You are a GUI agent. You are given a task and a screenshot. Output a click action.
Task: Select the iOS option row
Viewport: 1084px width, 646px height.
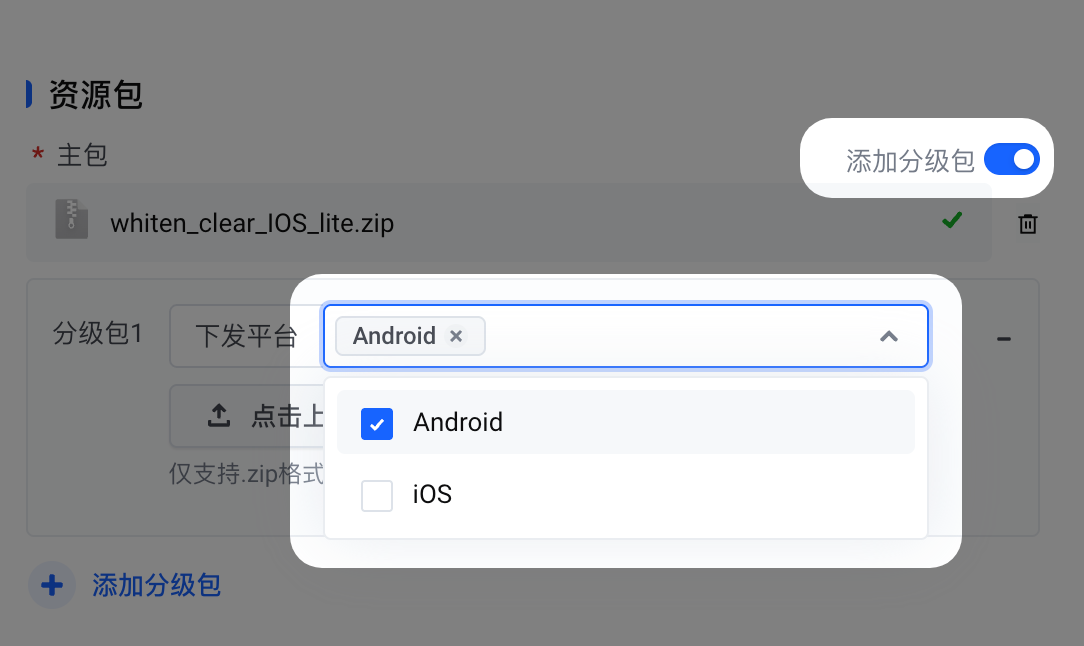[x=626, y=495]
